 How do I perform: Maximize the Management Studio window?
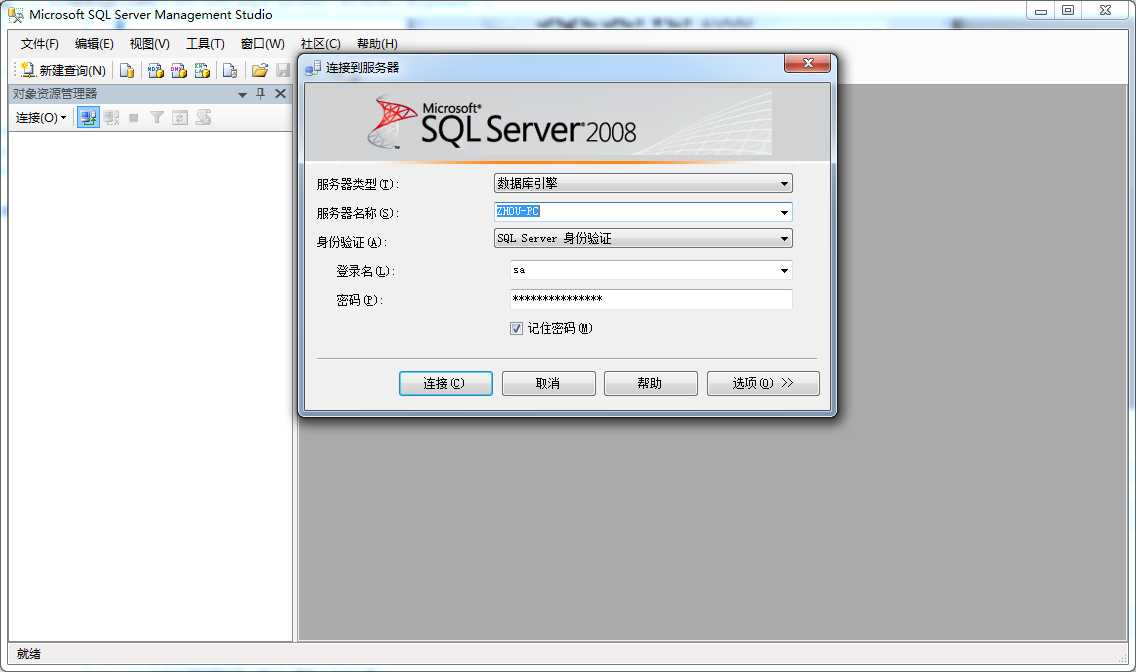1068,11
